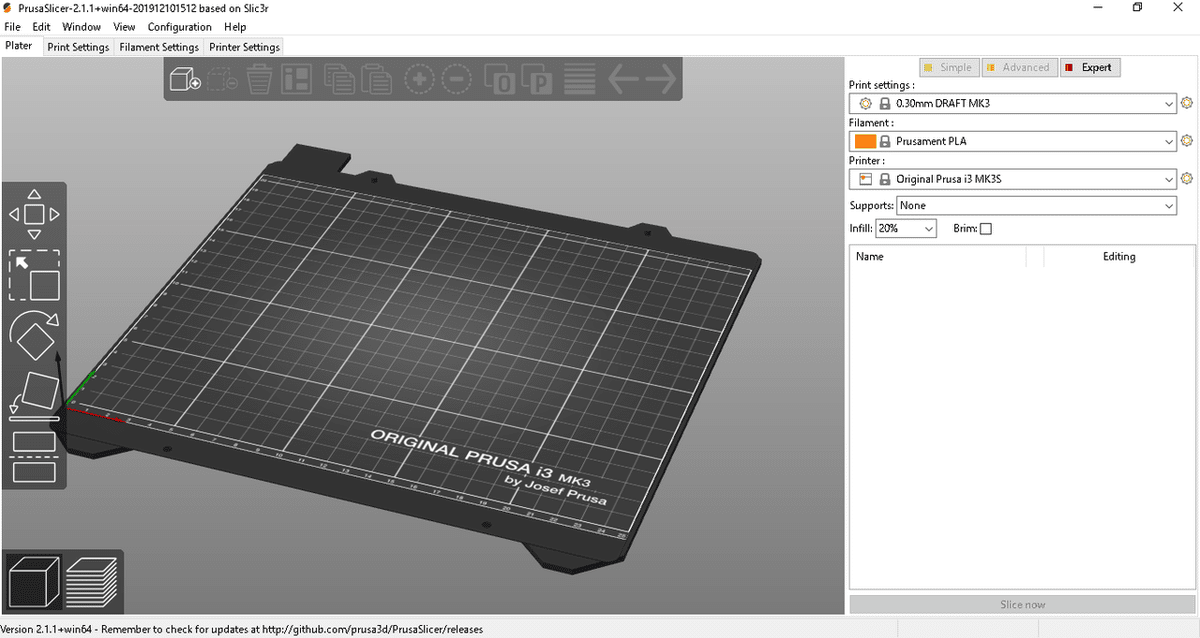Viewport: 1200px width, 638px height.
Task: Click the Slice now button
Action: point(1022,604)
